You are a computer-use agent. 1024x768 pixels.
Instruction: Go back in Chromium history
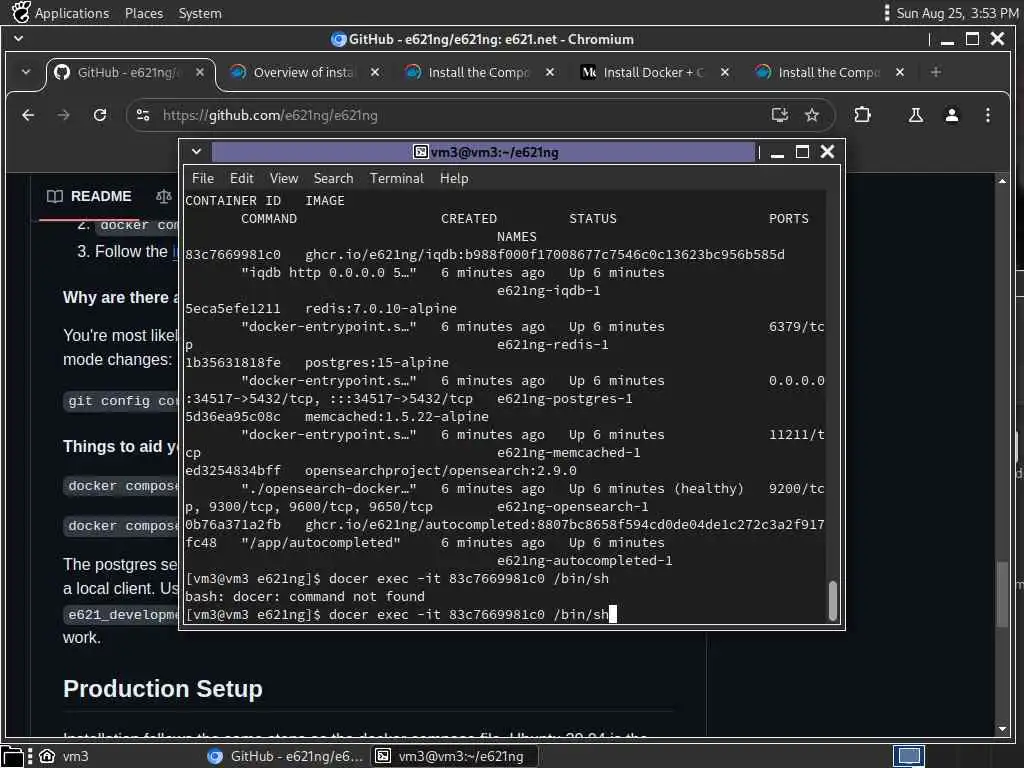(x=27, y=116)
